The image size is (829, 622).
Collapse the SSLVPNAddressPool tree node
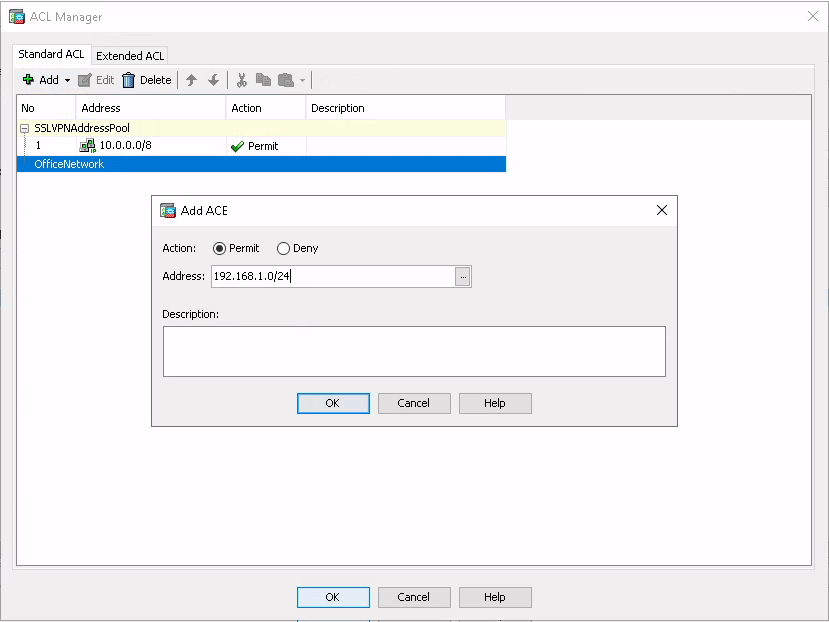(x=24, y=128)
